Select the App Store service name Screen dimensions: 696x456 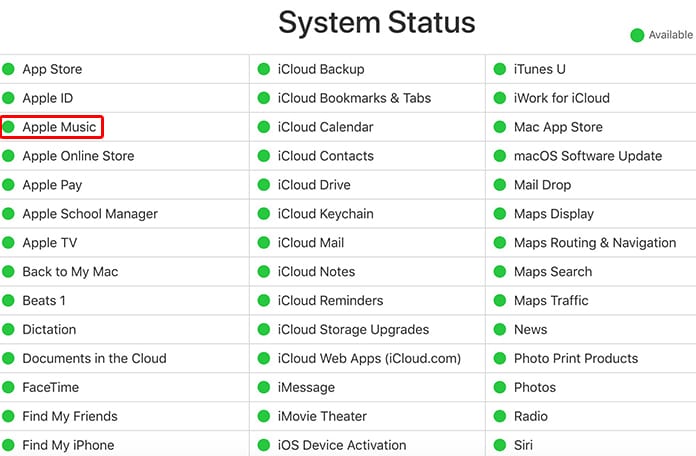[x=52, y=69]
